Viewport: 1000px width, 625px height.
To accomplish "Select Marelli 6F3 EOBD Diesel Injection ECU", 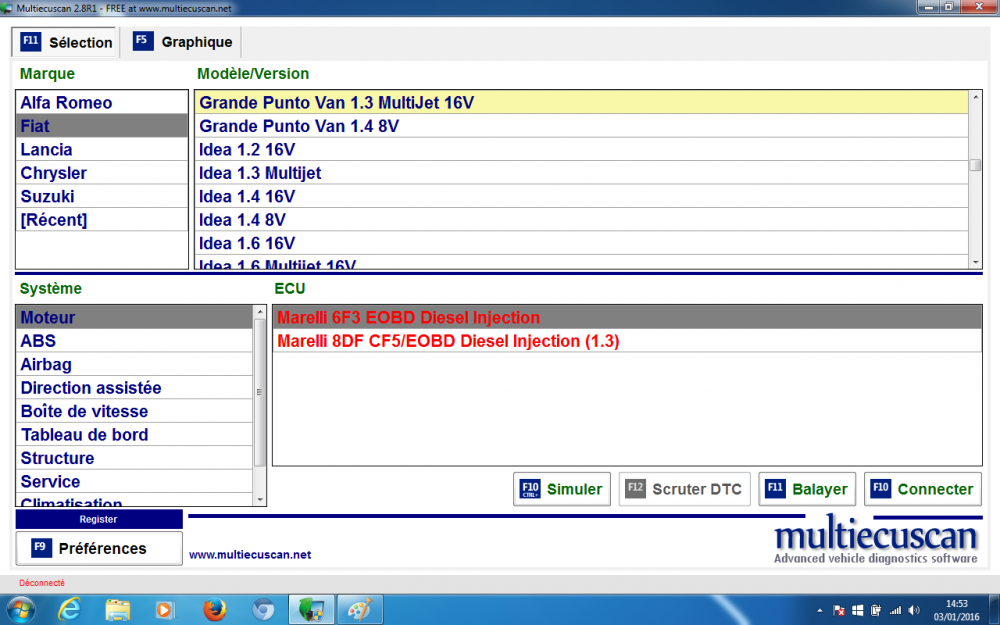I will click(x=627, y=318).
